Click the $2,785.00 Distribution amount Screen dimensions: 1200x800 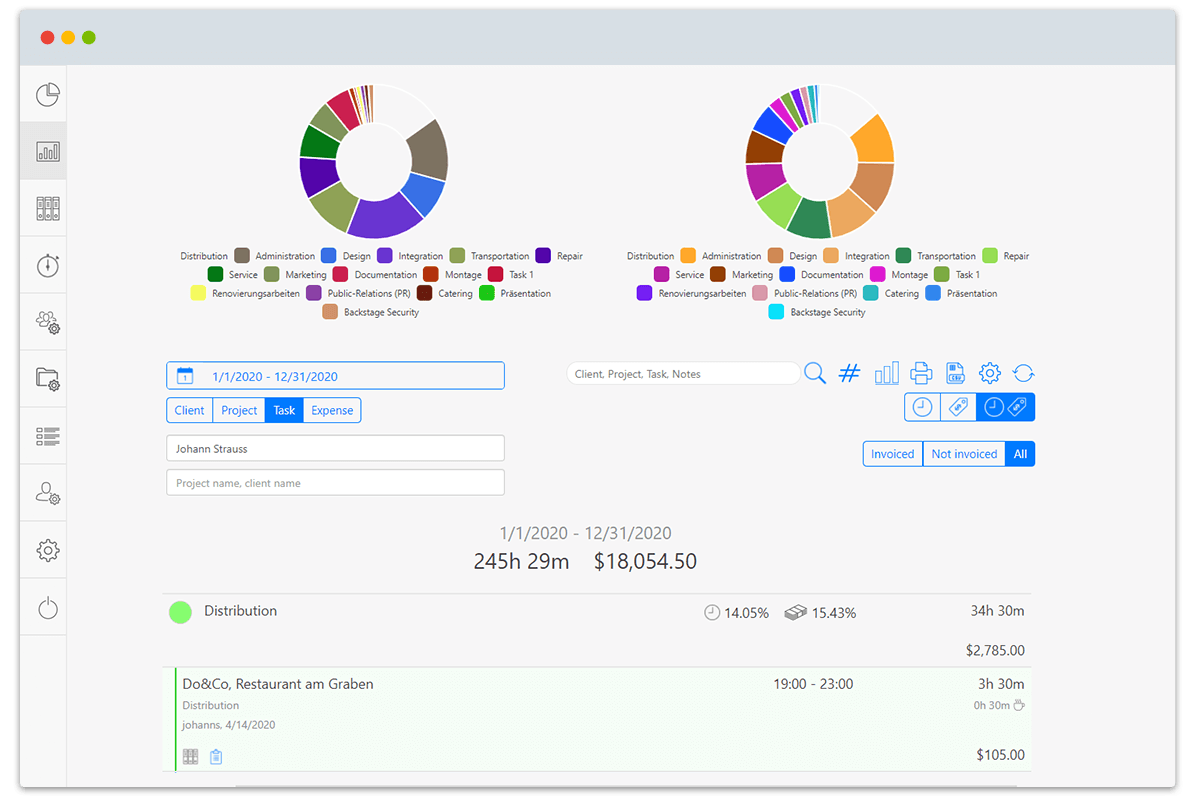(x=995, y=650)
